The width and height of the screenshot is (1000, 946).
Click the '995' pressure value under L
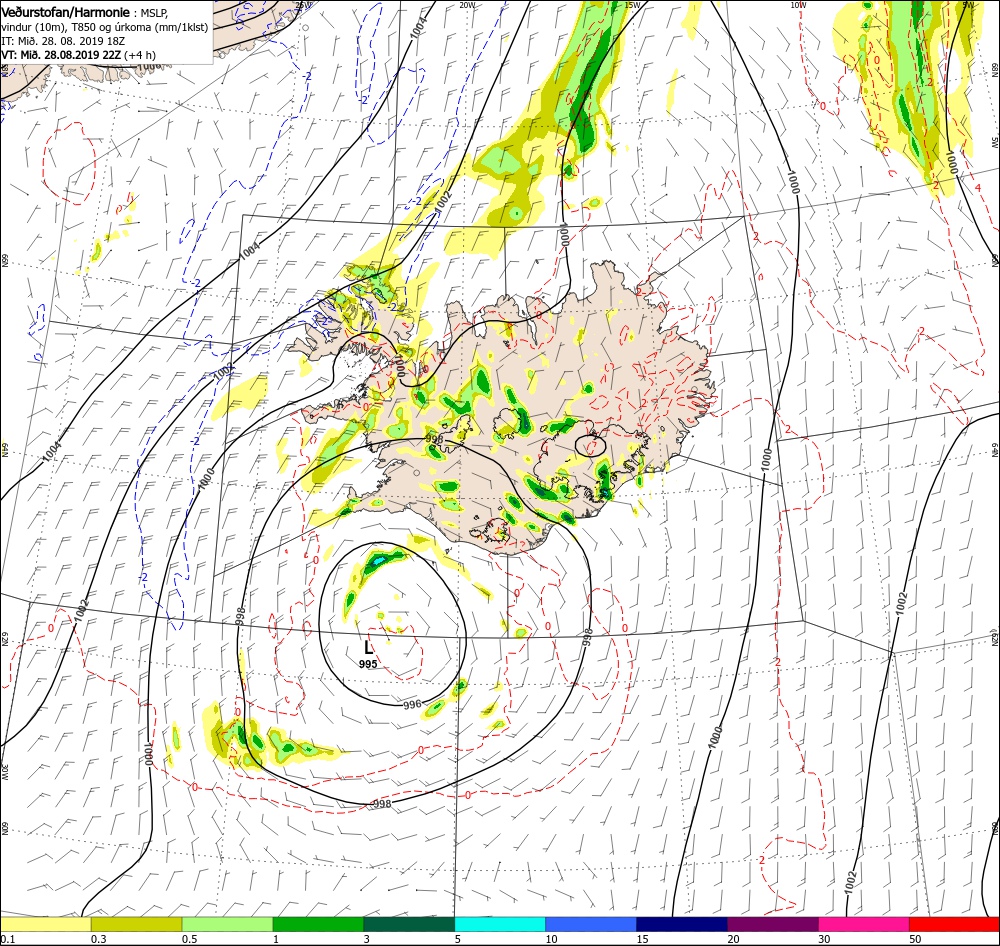368,664
